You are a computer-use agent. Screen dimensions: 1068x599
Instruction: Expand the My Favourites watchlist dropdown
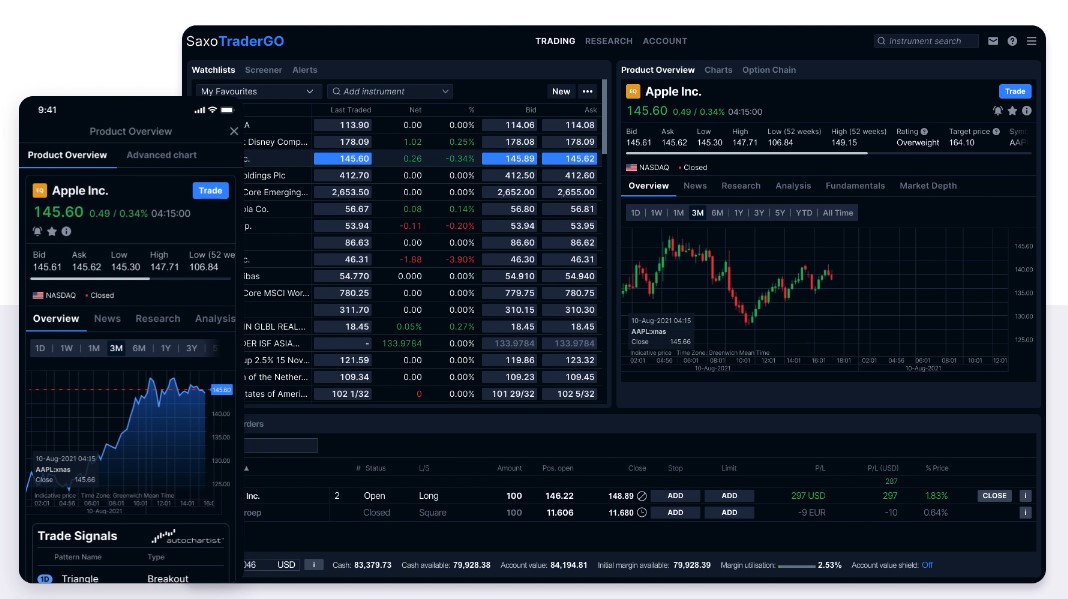coord(256,91)
